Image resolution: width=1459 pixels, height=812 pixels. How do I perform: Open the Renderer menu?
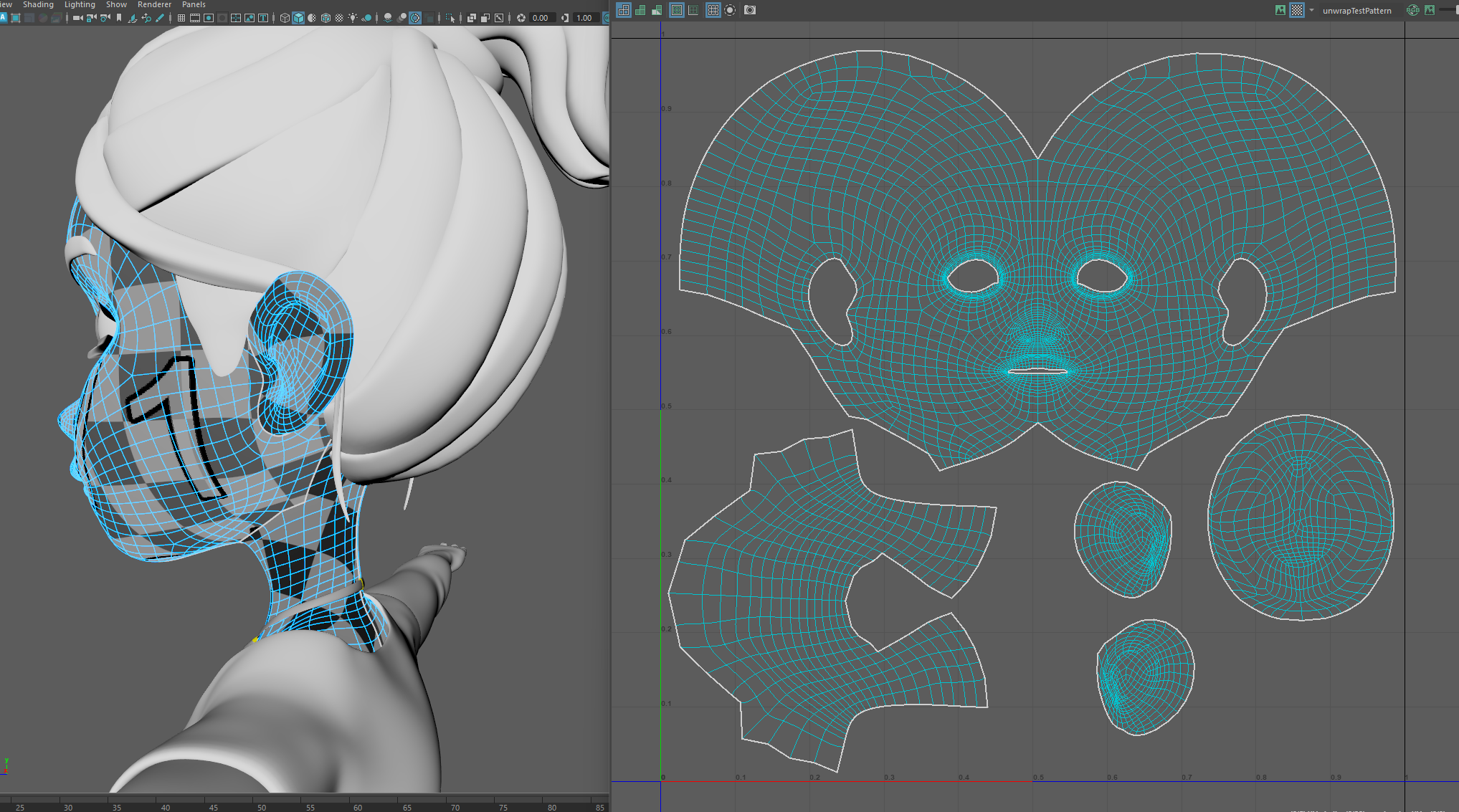pos(154,4)
